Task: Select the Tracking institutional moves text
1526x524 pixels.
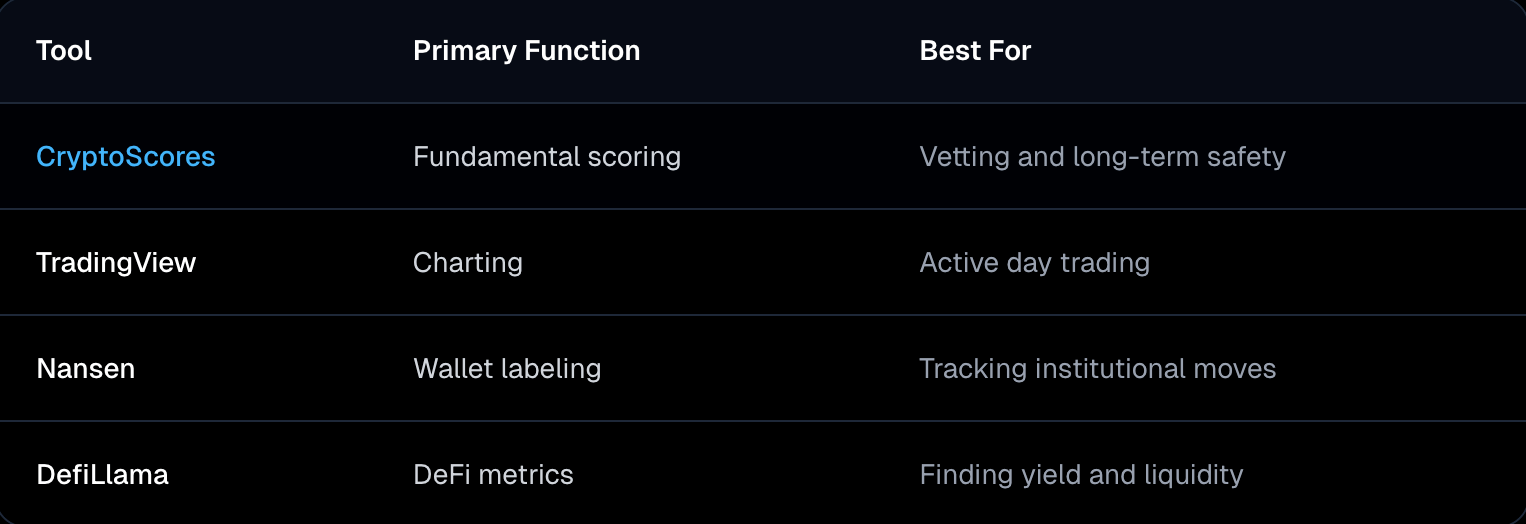Action: (1097, 369)
